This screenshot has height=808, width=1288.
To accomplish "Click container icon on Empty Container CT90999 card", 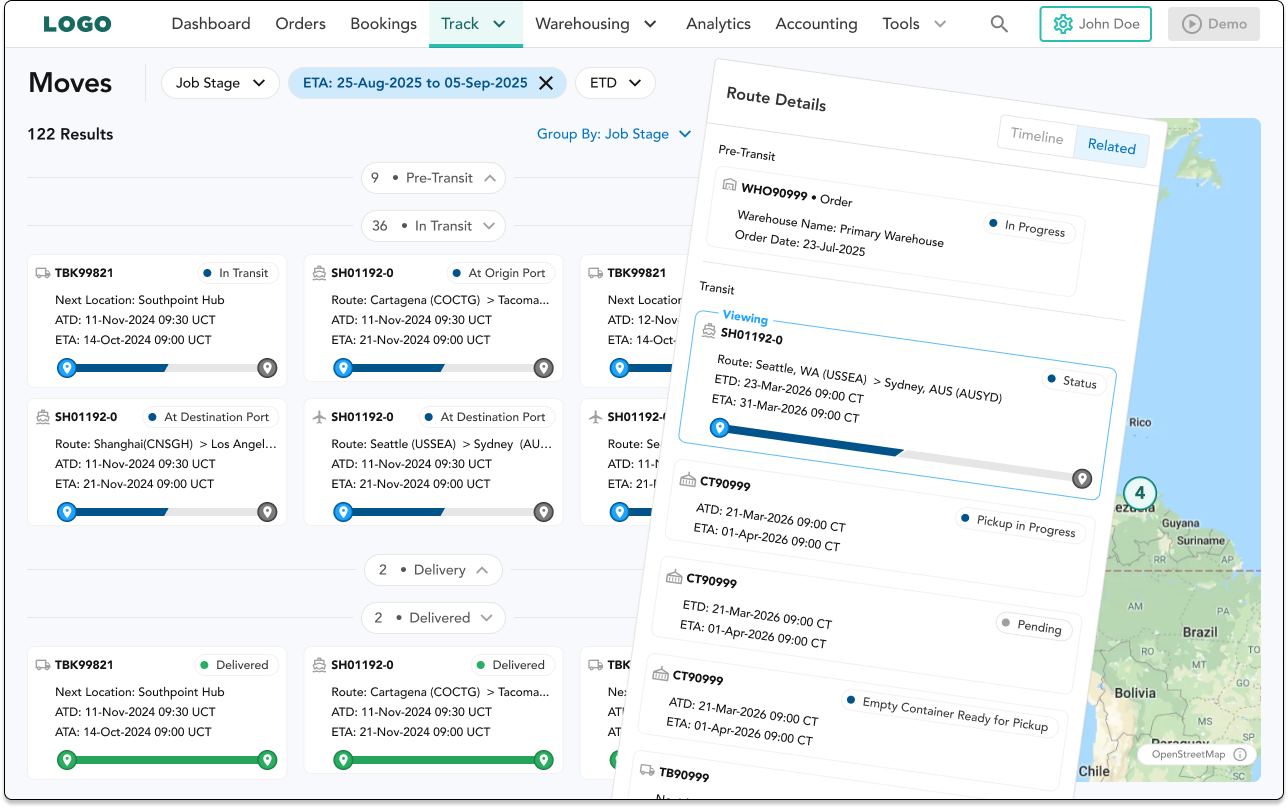I will (x=659, y=674).
